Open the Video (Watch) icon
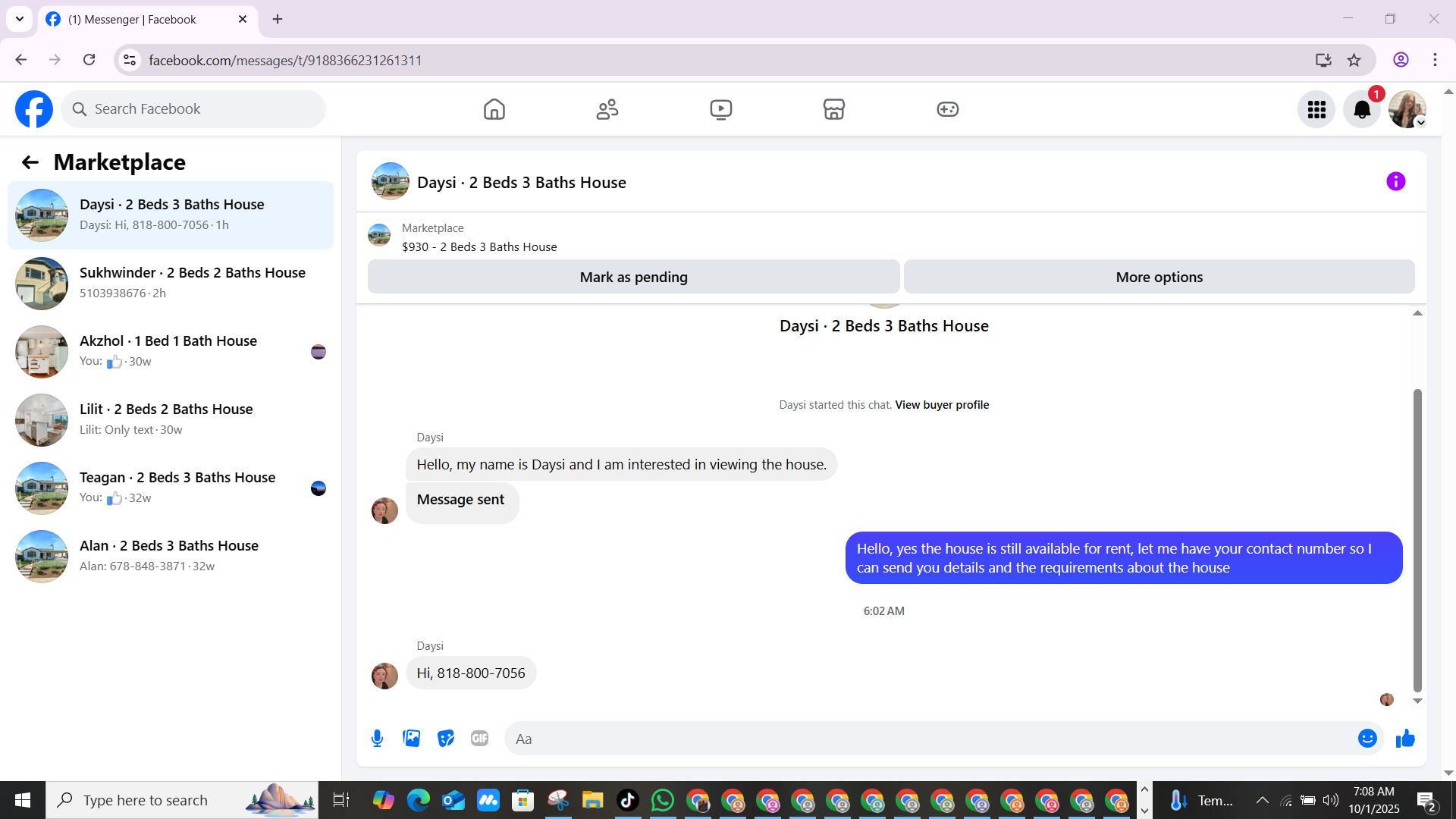1456x819 pixels. pos(721,109)
